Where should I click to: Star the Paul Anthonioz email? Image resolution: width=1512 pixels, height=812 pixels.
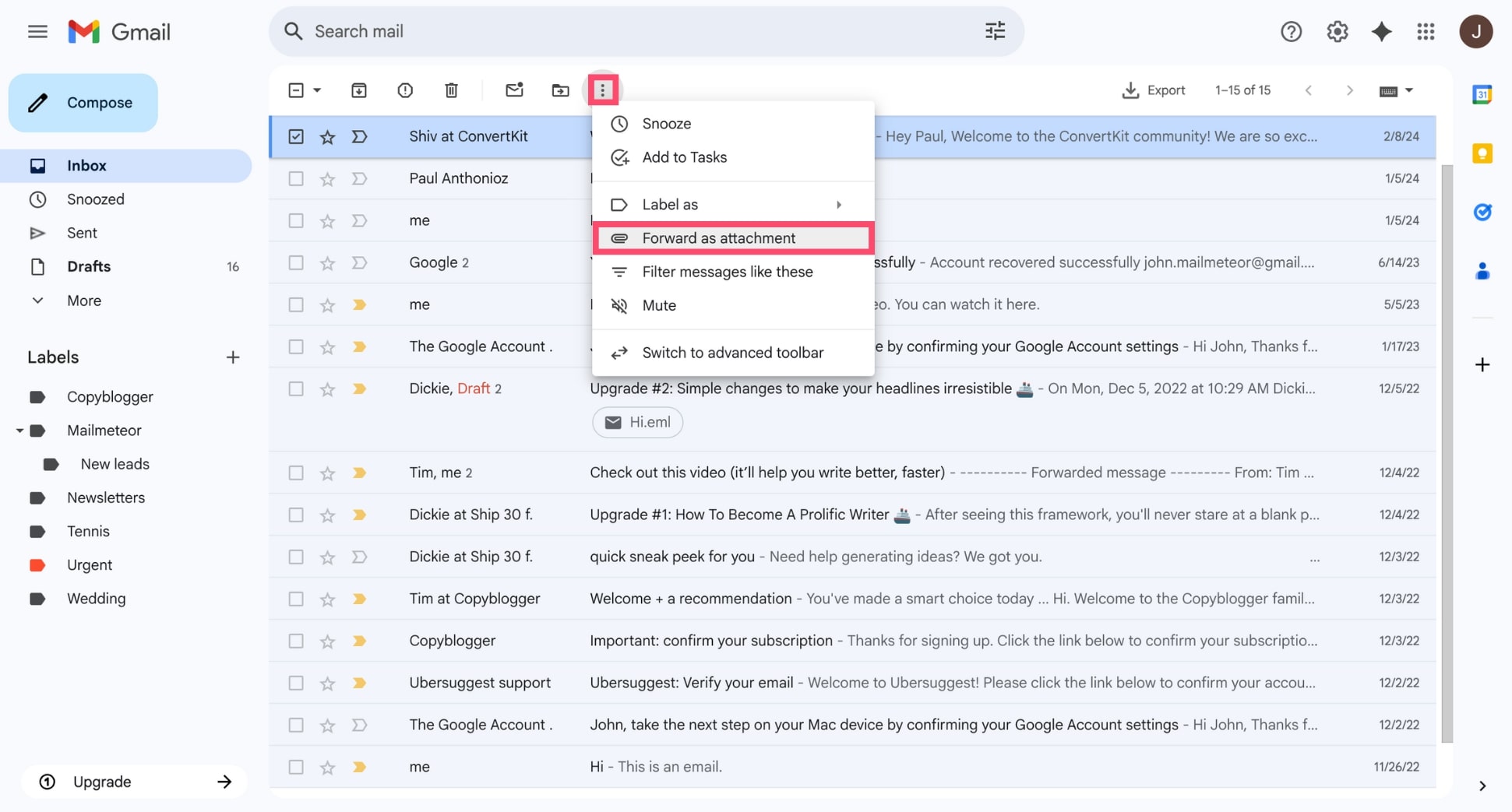[x=327, y=179]
